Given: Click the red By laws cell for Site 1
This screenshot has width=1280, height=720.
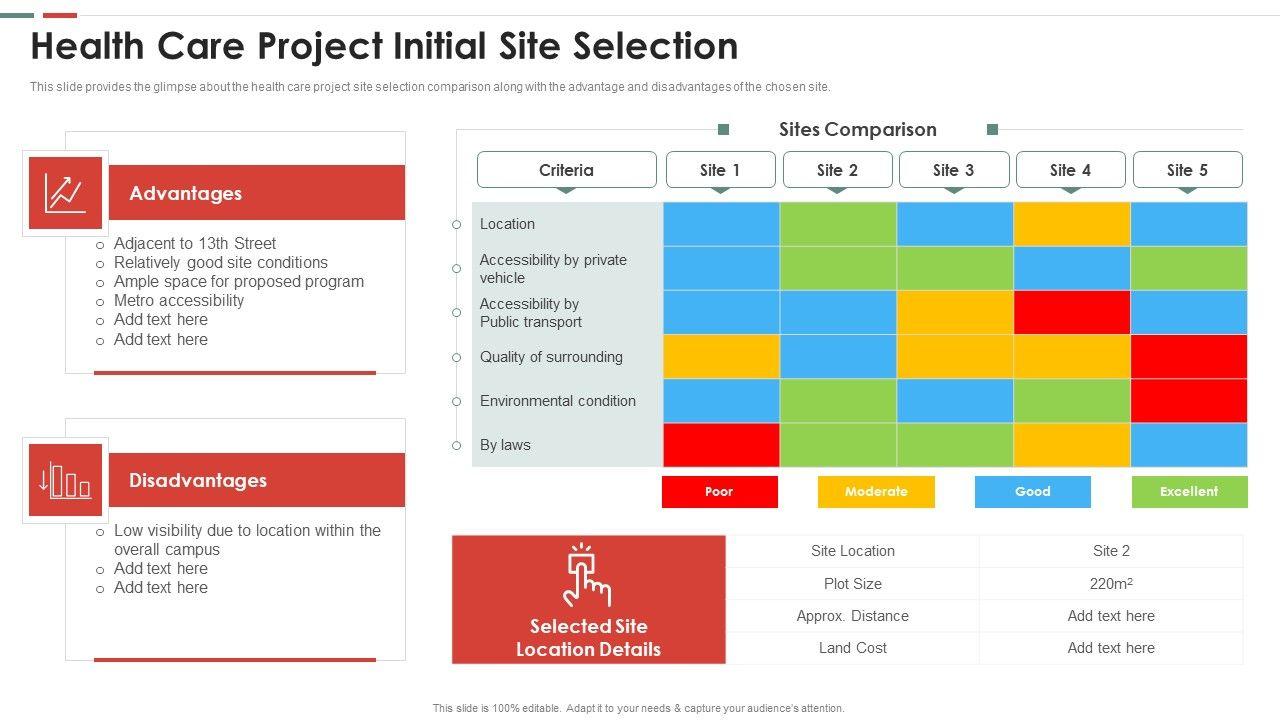Looking at the screenshot, I should 721,445.
